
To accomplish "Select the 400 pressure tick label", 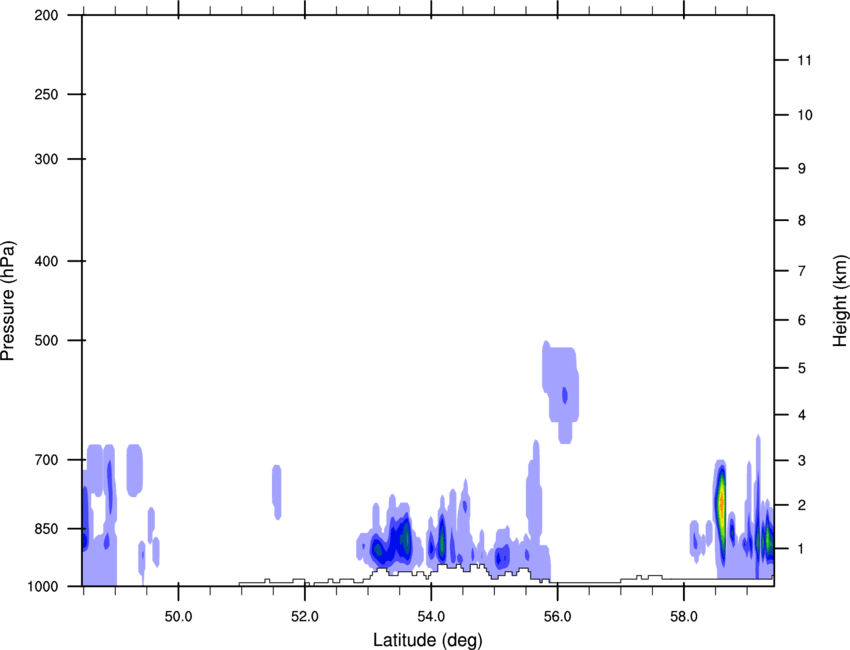I will pos(47,261).
